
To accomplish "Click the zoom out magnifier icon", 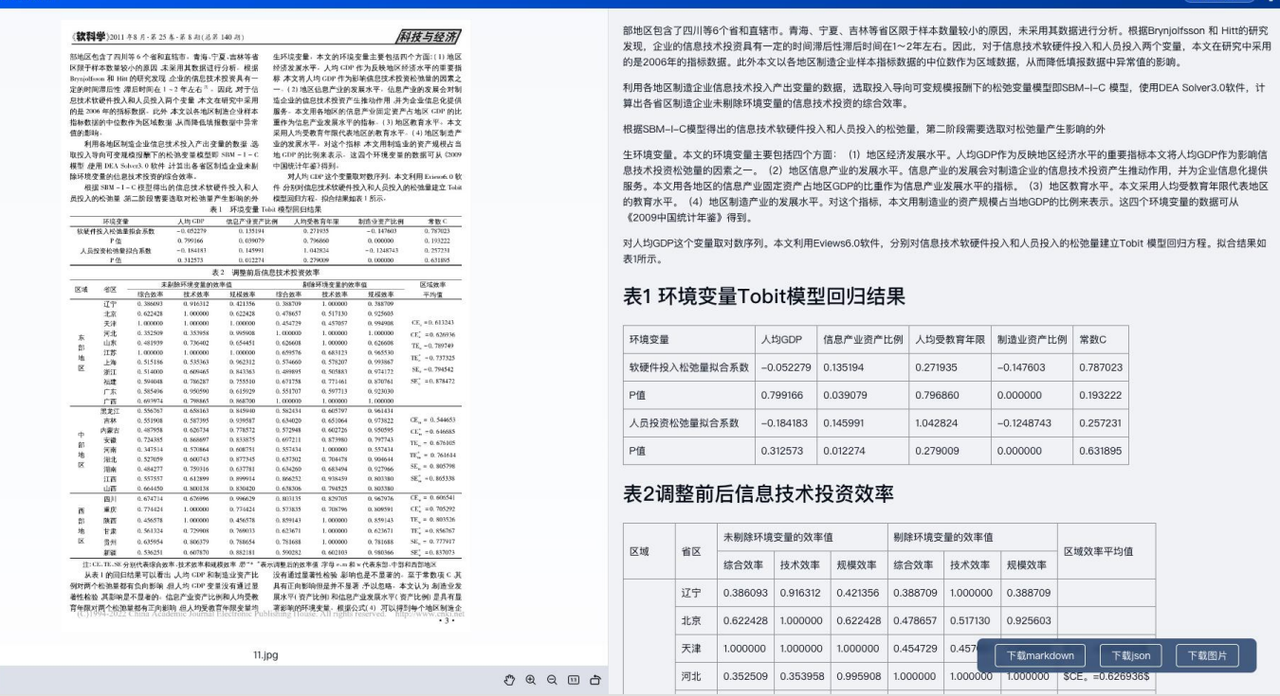I will pos(552,680).
